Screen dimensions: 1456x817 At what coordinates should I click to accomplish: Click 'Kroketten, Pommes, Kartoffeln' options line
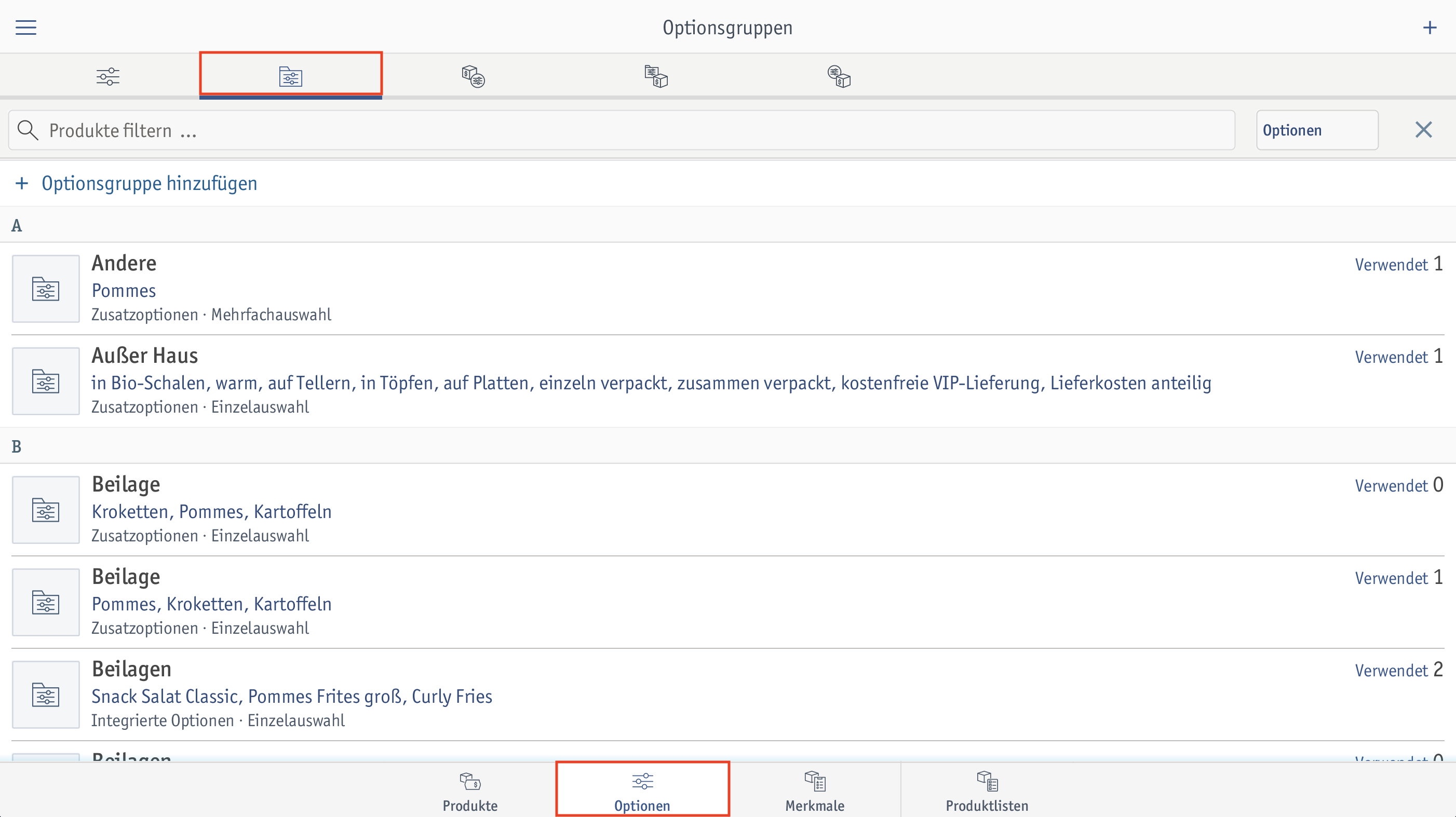pos(211,512)
